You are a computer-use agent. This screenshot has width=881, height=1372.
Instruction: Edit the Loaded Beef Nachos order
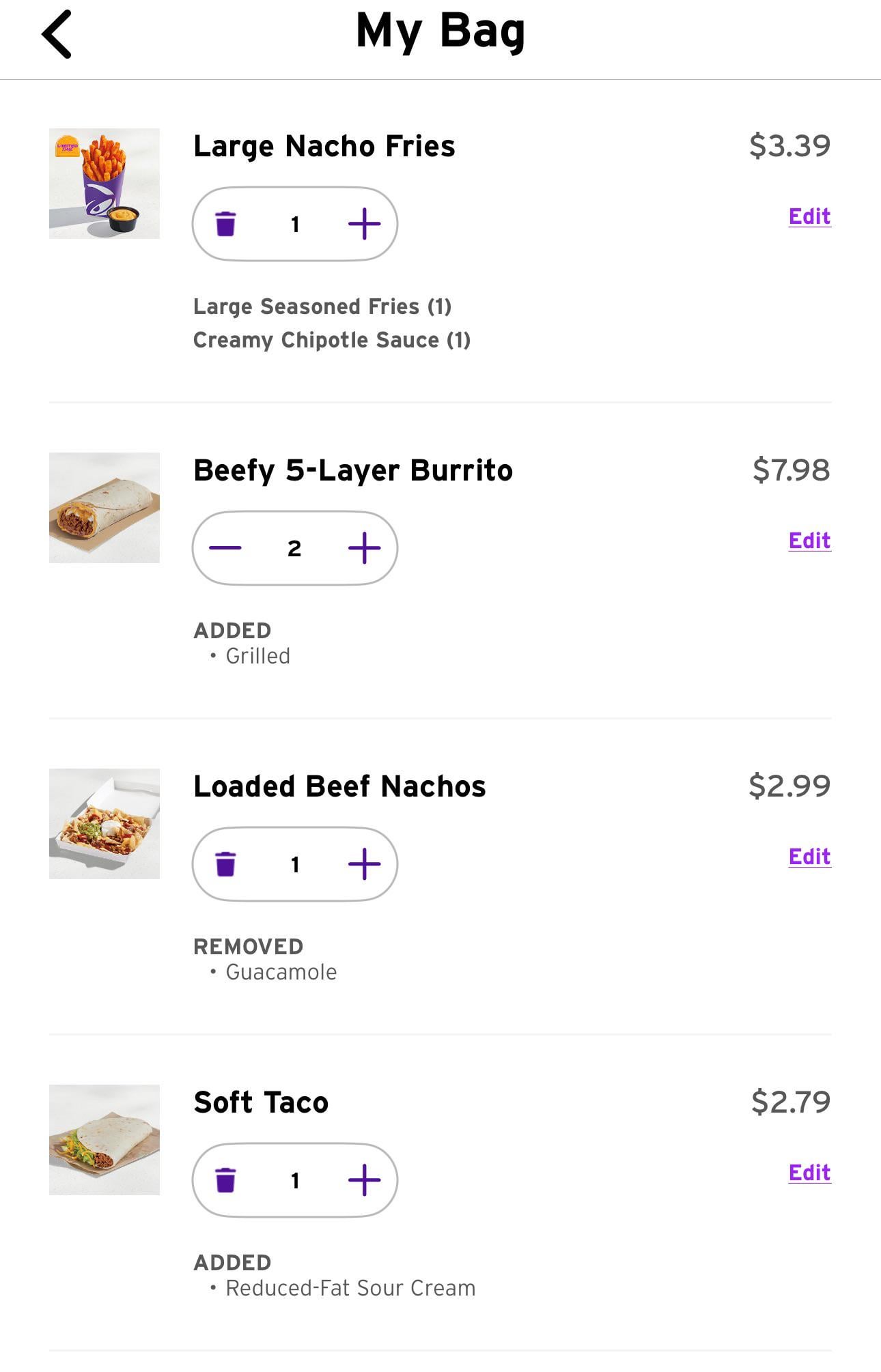(x=809, y=857)
